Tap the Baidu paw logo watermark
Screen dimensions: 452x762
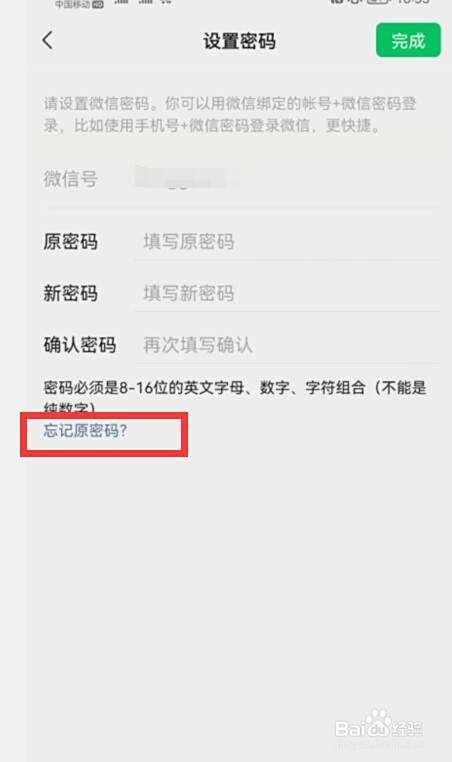(378, 721)
